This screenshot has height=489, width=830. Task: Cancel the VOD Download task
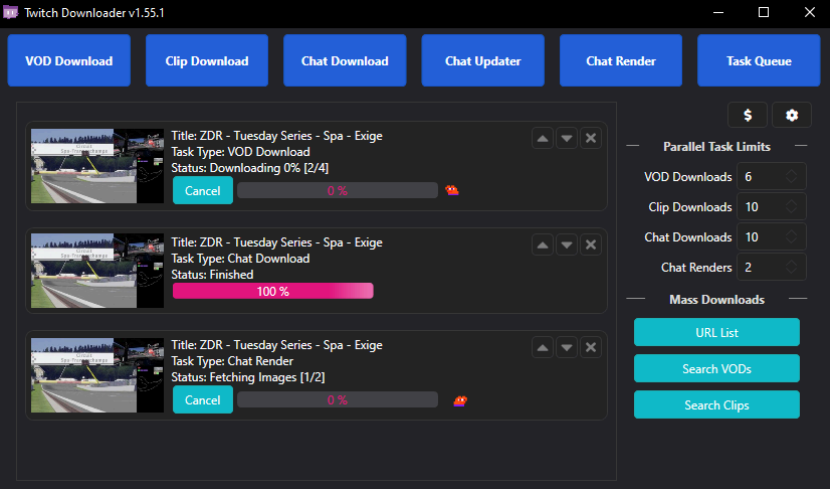[x=203, y=191]
